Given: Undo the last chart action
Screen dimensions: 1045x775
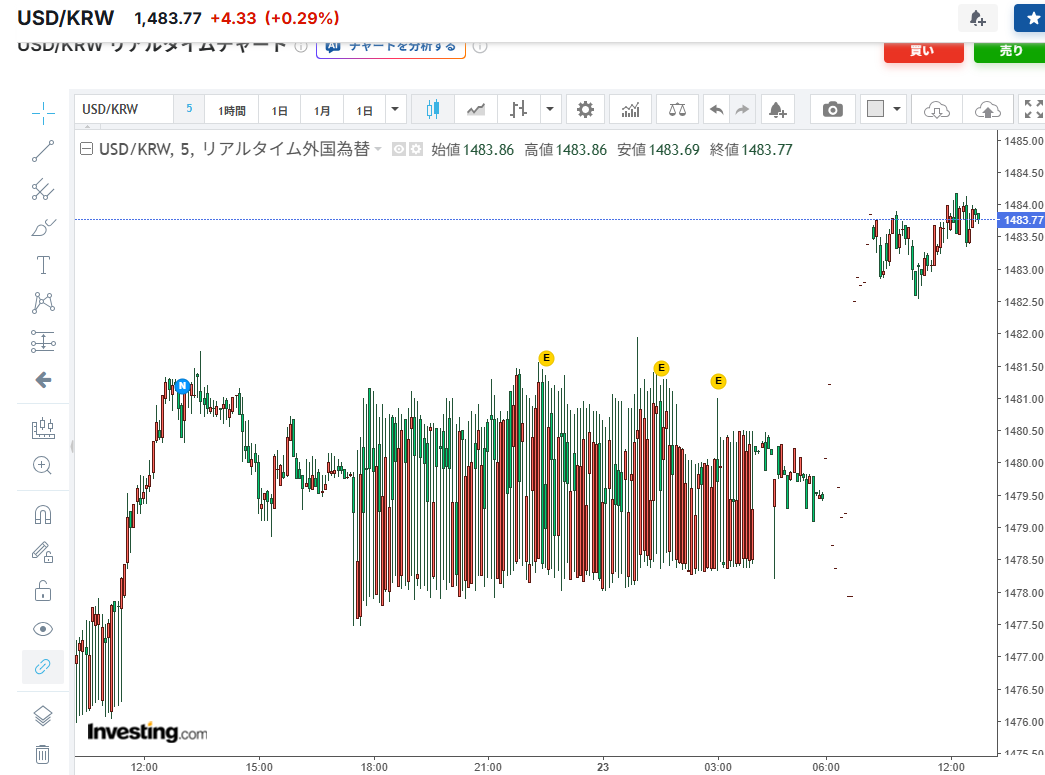Looking at the screenshot, I should 716,108.
